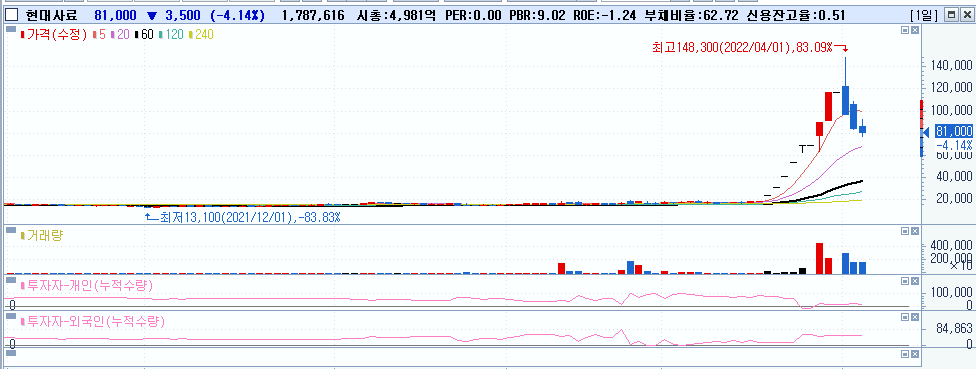Click the 20,000 price axis label
The image size is (976, 369).
(954, 199)
